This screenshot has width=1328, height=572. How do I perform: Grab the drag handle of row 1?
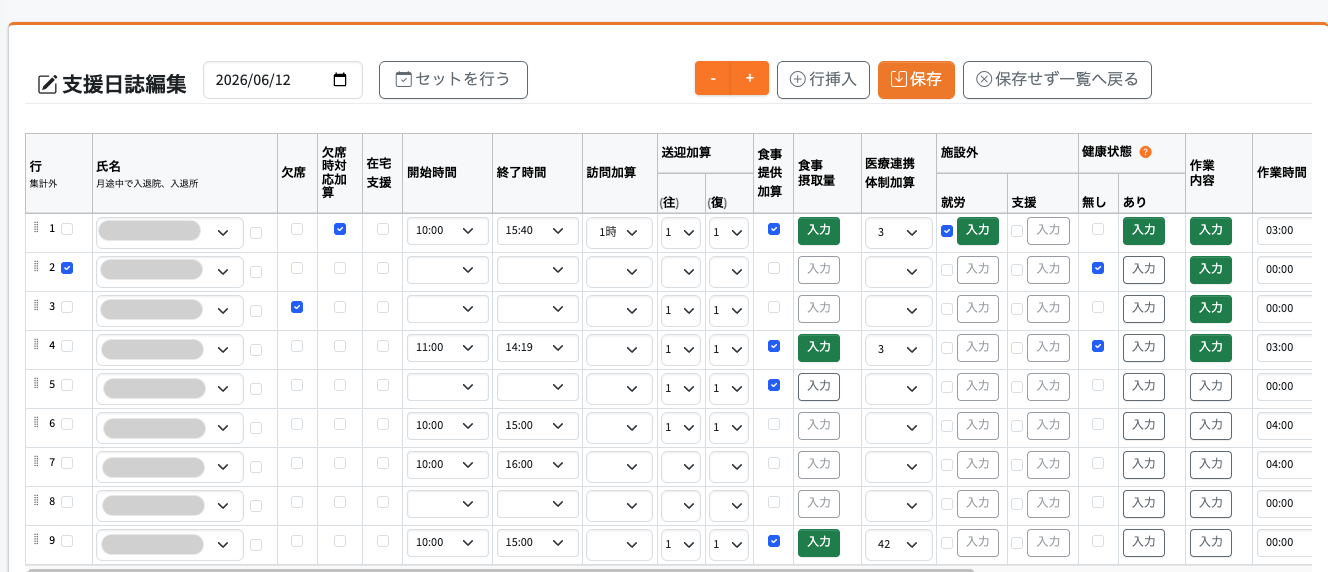tap(36, 228)
